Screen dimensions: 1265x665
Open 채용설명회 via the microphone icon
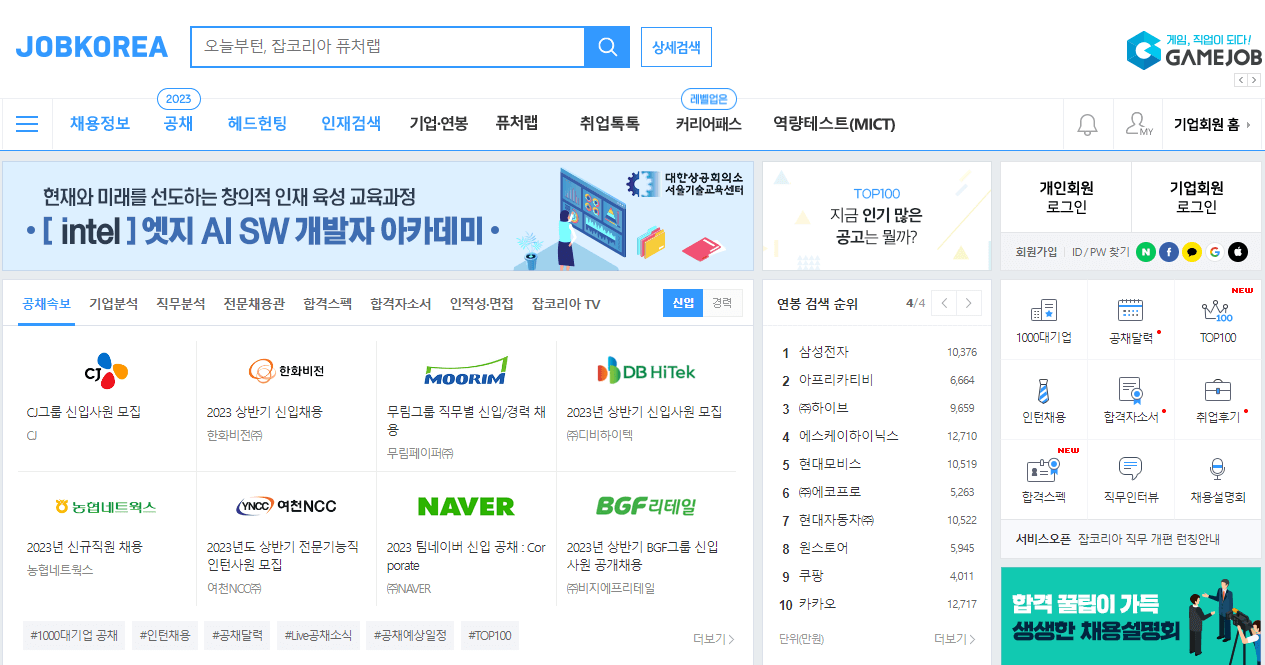click(x=1218, y=469)
